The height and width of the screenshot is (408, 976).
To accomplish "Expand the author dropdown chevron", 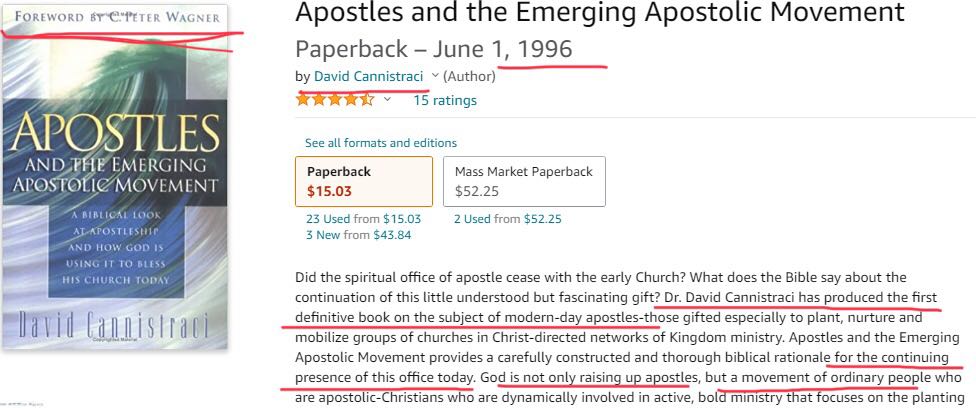I will (434, 76).
